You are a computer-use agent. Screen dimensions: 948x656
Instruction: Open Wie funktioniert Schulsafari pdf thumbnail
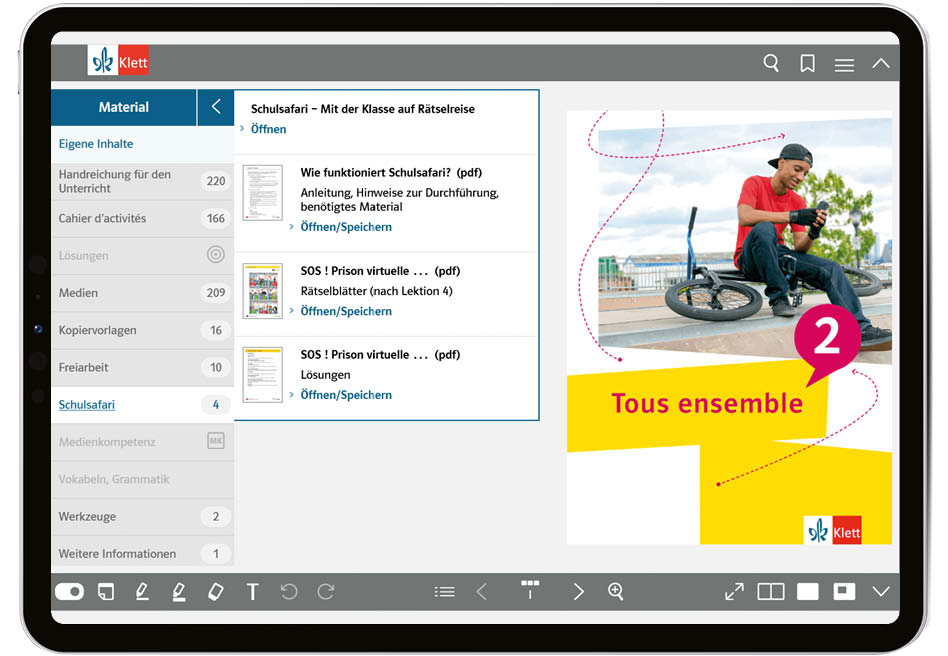point(262,192)
